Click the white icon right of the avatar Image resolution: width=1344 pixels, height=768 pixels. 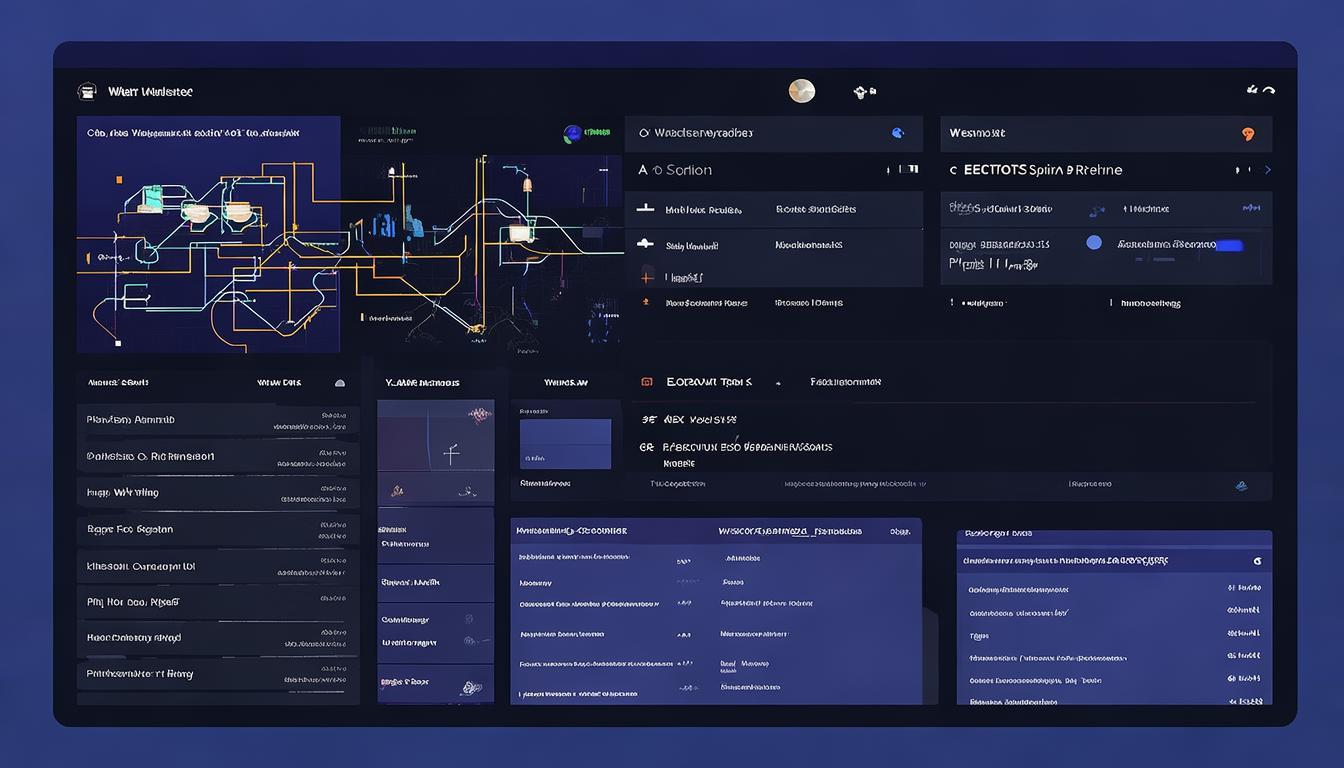click(x=863, y=92)
